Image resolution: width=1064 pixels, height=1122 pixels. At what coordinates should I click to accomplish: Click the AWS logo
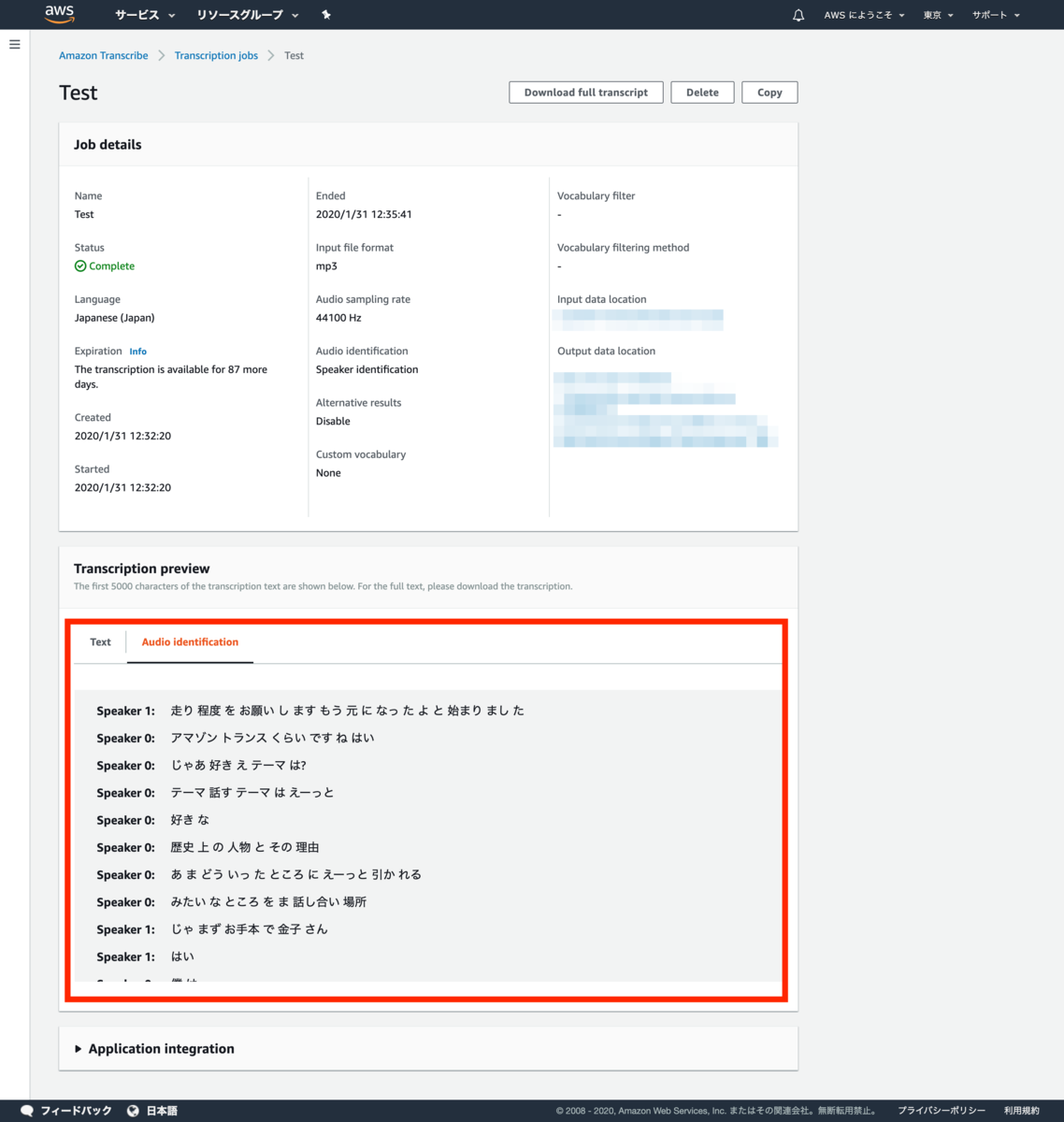click(59, 14)
